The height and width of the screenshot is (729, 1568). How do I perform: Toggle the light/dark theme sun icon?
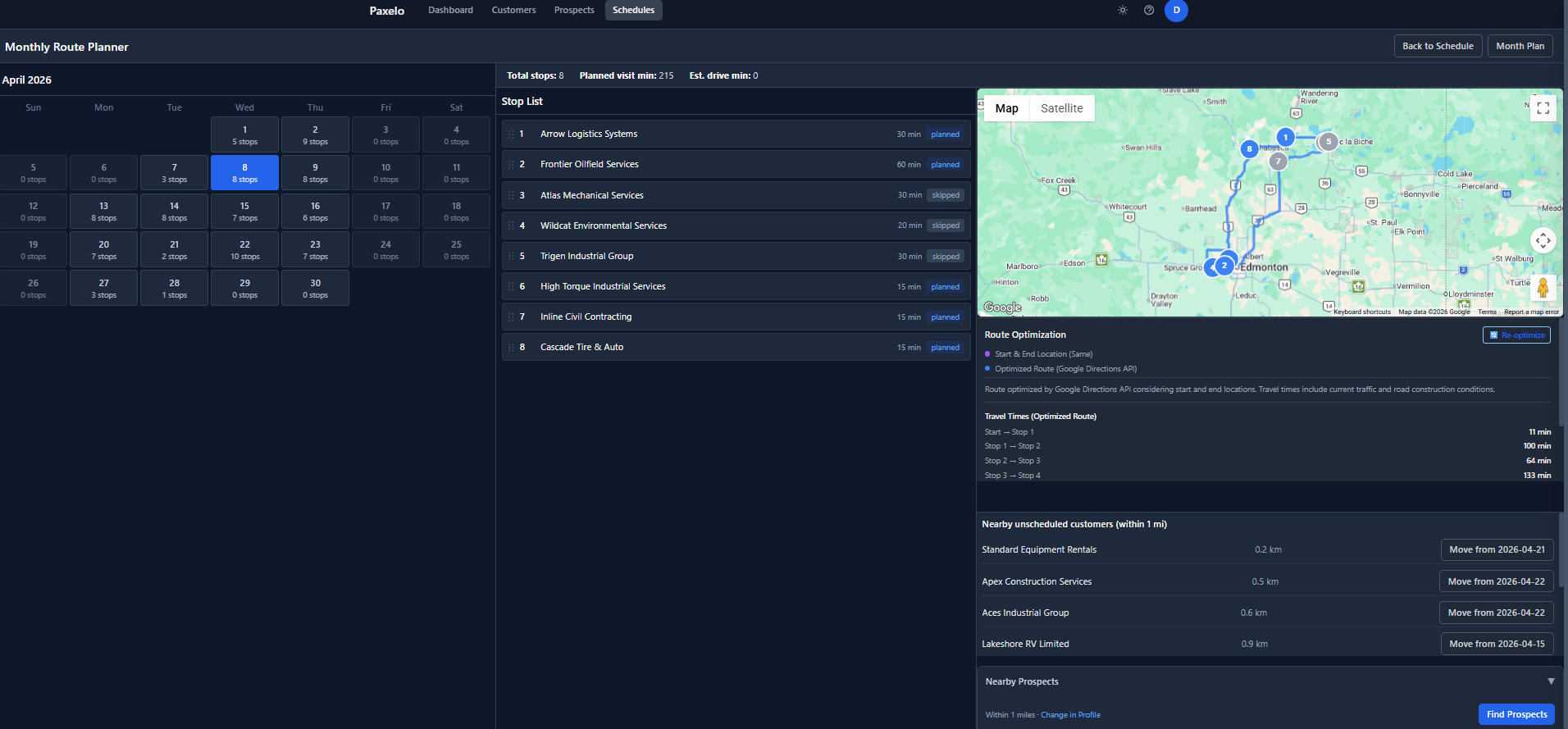1123,11
